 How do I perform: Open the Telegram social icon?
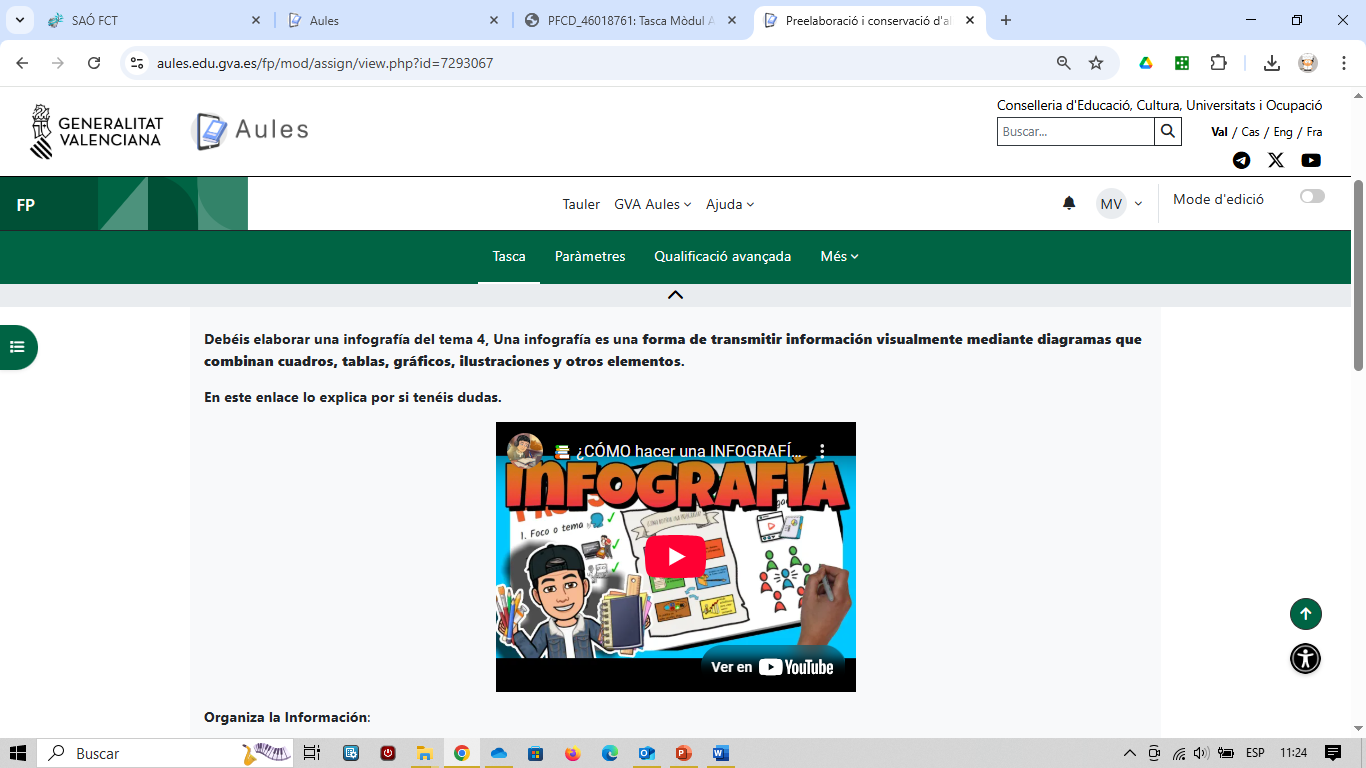[1241, 160]
